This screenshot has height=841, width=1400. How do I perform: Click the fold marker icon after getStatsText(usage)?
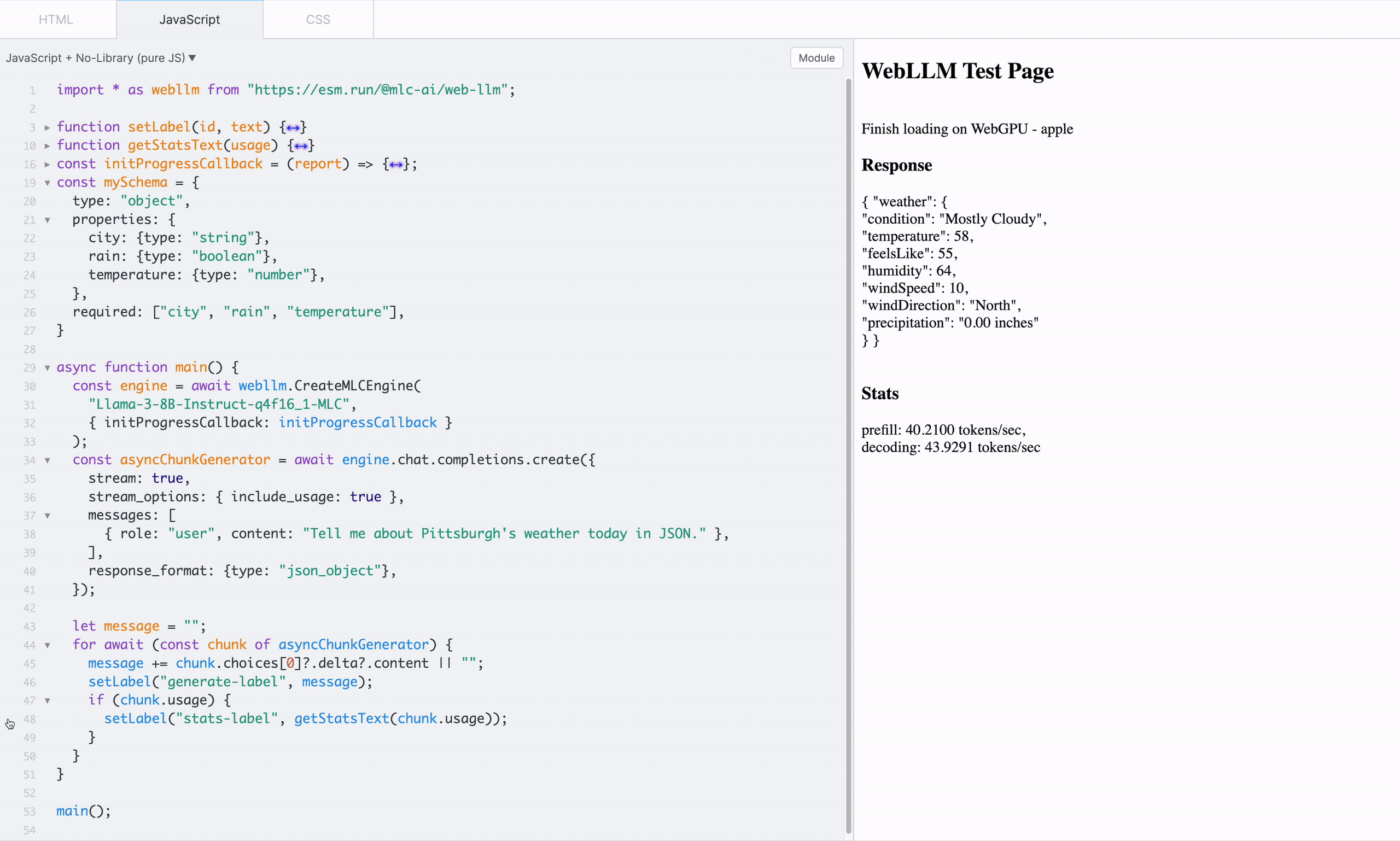pyautogui.click(x=301, y=146)
